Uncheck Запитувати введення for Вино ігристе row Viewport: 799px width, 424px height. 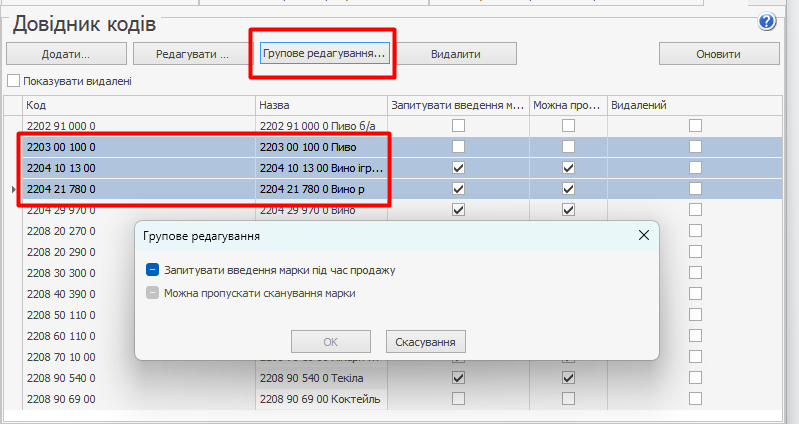tap(458, 168)
